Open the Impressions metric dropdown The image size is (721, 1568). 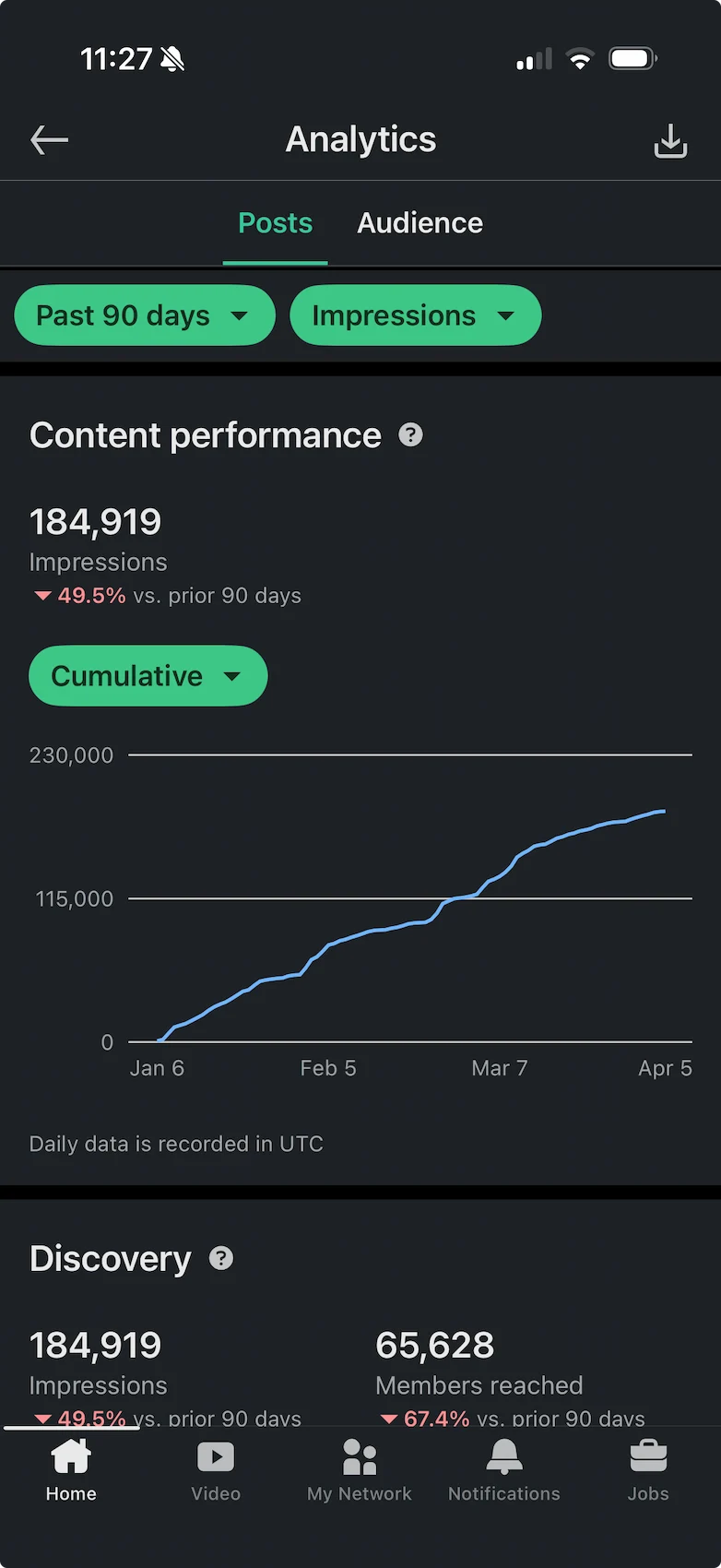click(x=415, y=315)
